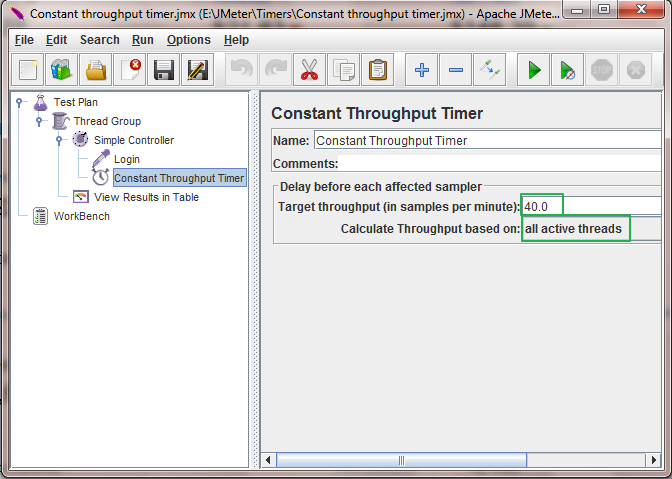Click the Stop sign icon

pyautogui.click(x=602, y=69)
